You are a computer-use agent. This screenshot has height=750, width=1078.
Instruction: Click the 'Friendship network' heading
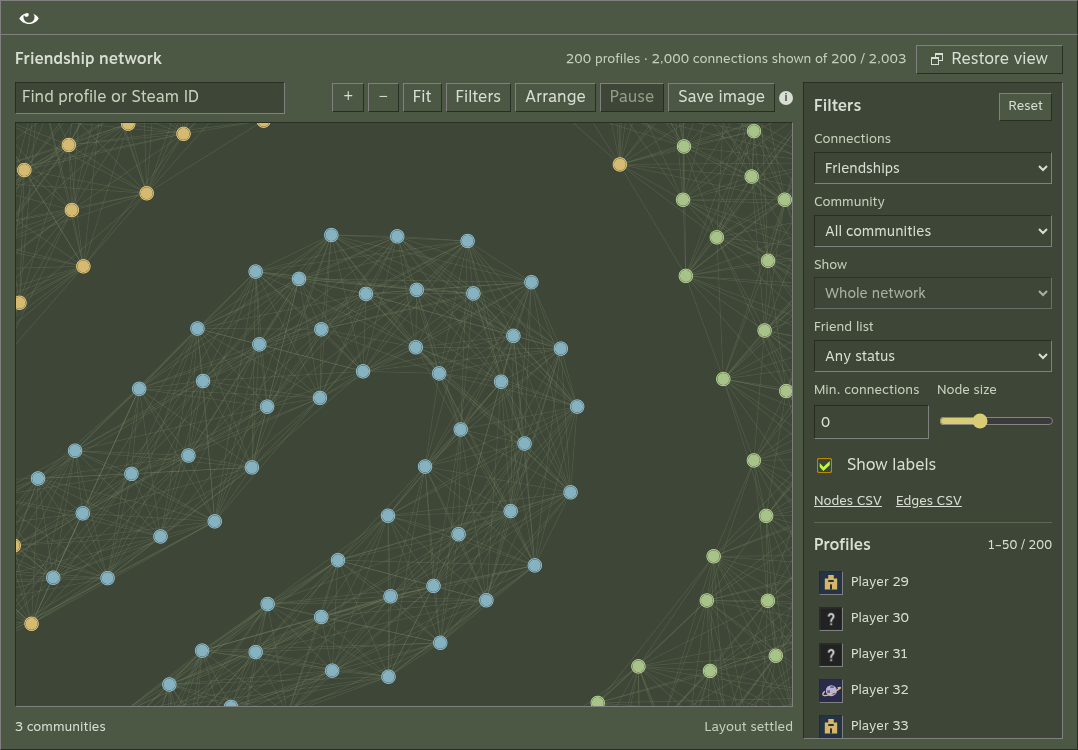tap(88, 58)
